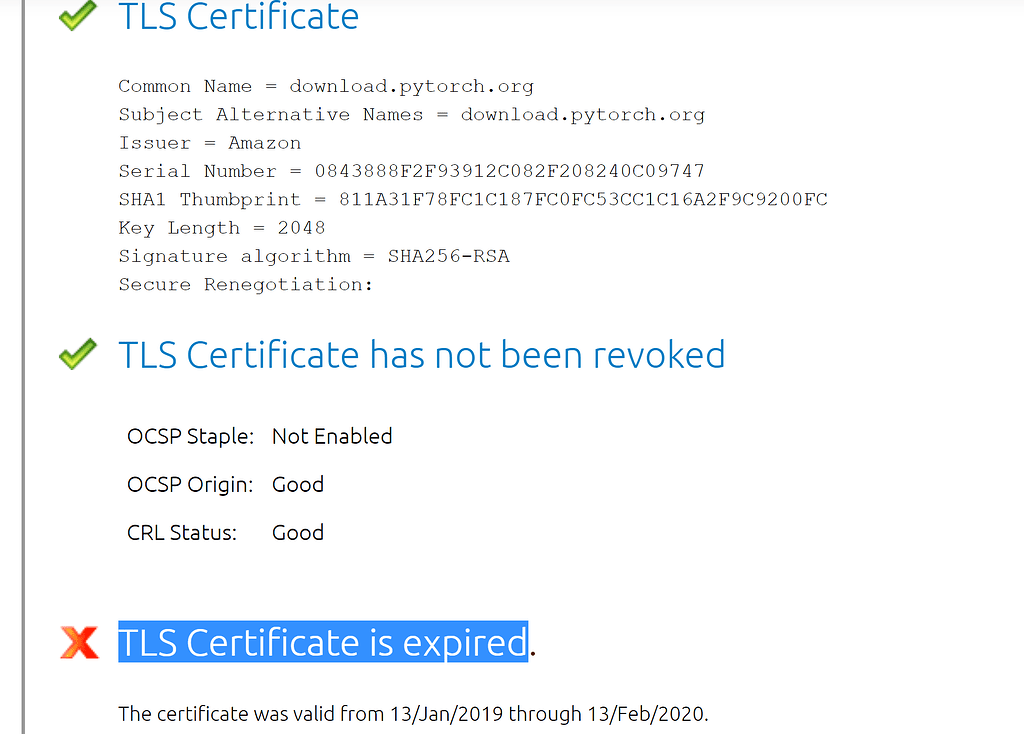Click the 'OCSP Staple:' label
The height and width of the screenshot is (734, 1024).
pos(190,436)
